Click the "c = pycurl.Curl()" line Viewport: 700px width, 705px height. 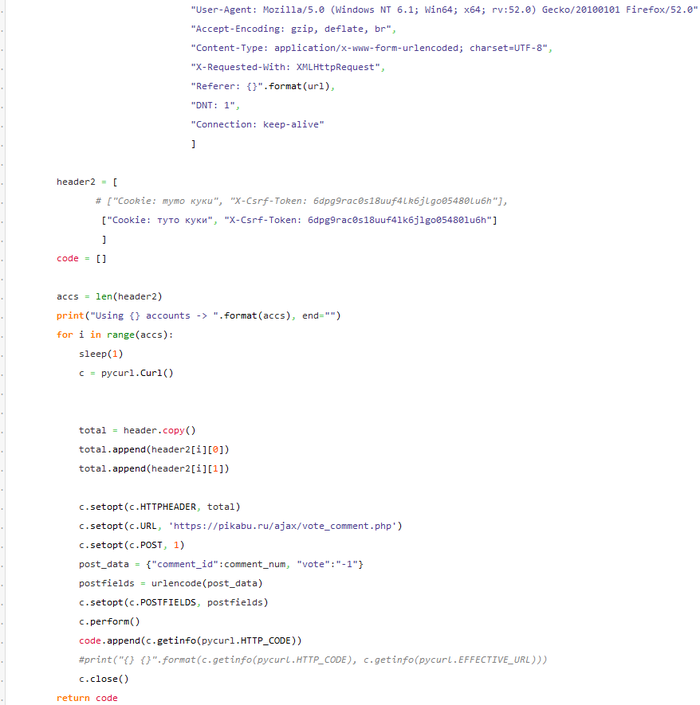126,373
